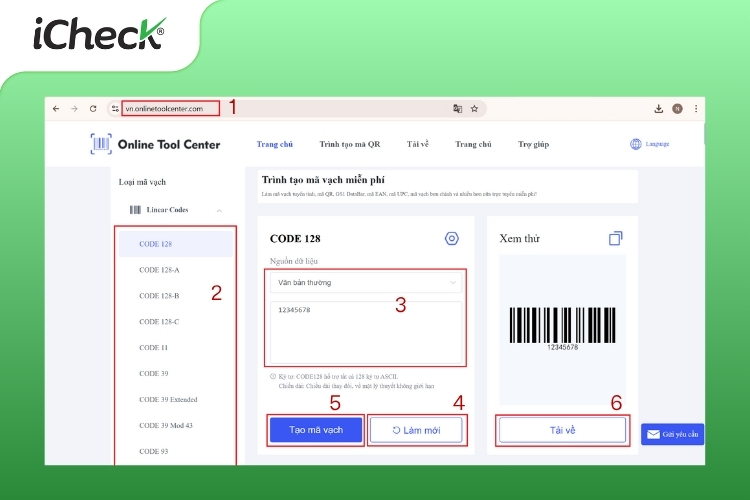Click the 12345678 data text area
750x500 pixels.
point(366,332)
